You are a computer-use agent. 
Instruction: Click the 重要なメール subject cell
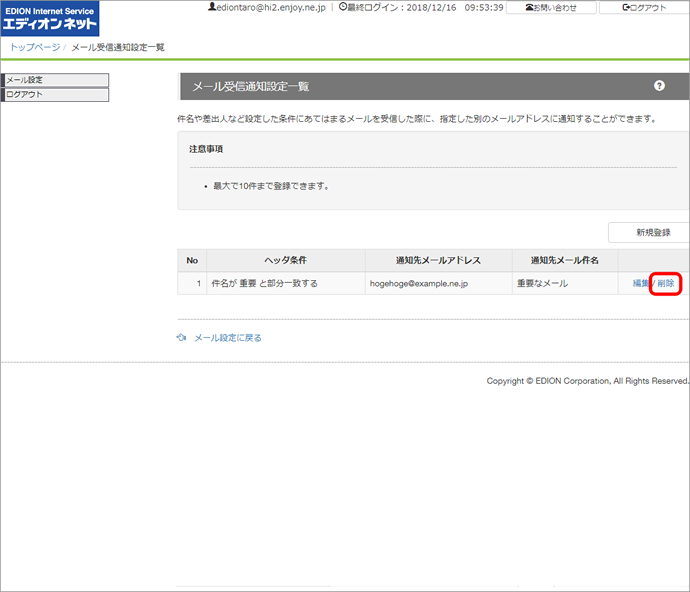click(542, 284)
